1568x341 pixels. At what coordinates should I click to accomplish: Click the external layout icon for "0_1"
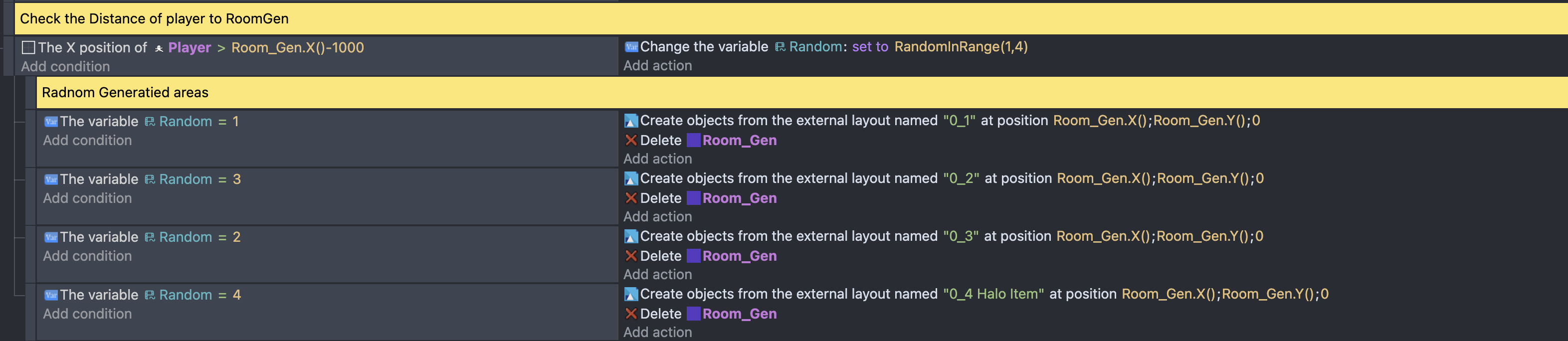pyautogui.click(x=631, y=121)
